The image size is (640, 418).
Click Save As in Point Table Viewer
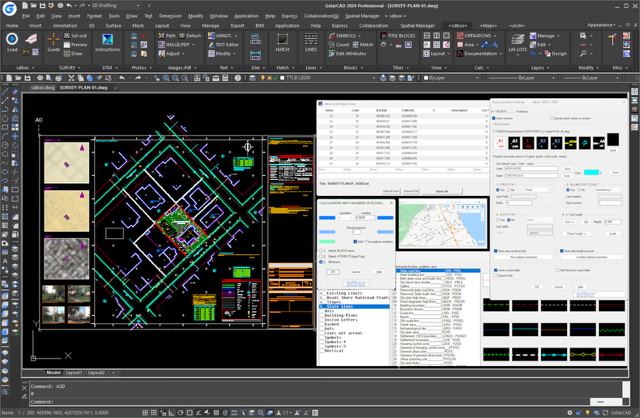442,191
